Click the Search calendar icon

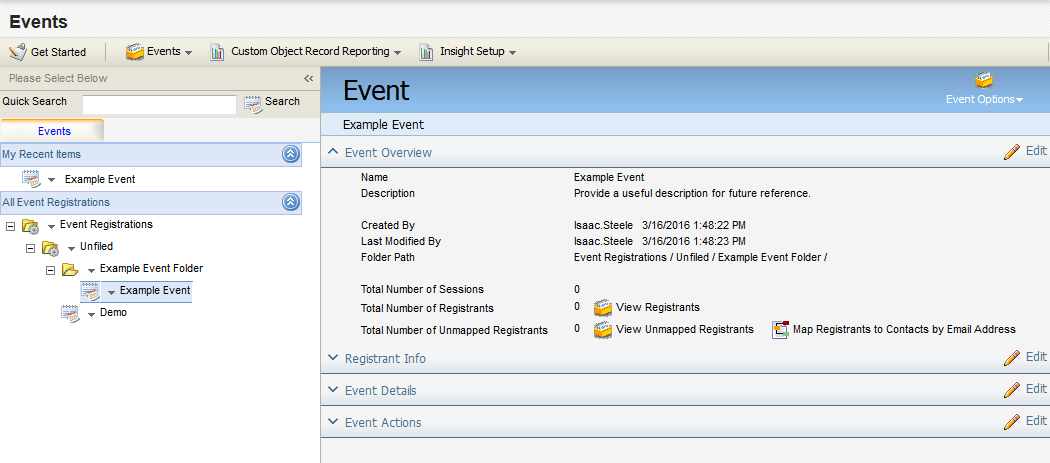point(253,103)
